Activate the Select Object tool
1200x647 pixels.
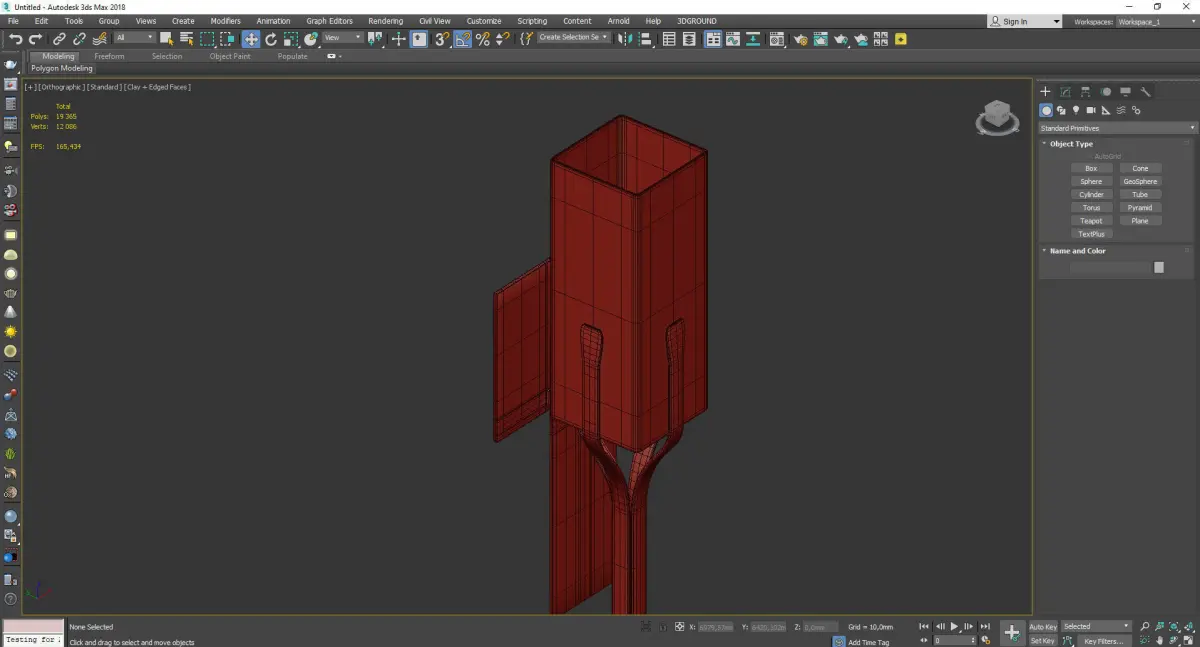166,39
